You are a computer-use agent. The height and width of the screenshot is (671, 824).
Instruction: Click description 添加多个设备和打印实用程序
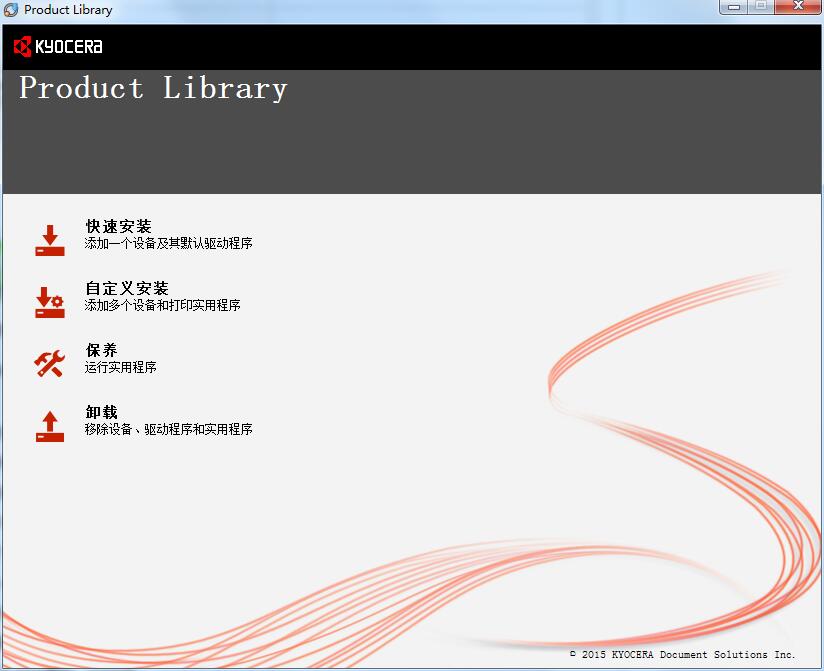point(162,305)
